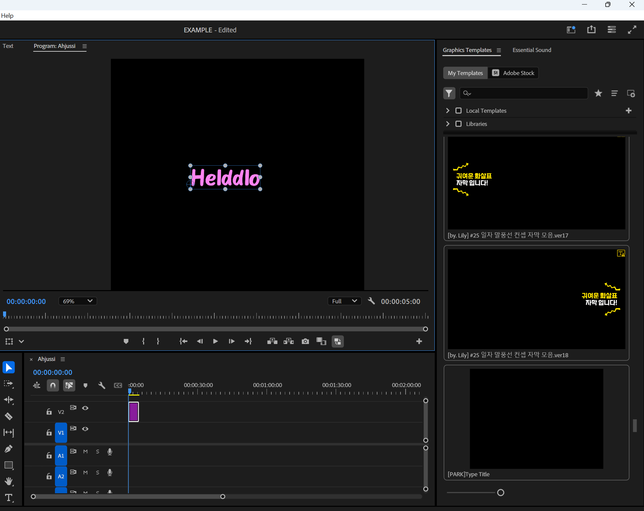Click the Export Frame camera icon
The image size is (644, 511).
305,341
